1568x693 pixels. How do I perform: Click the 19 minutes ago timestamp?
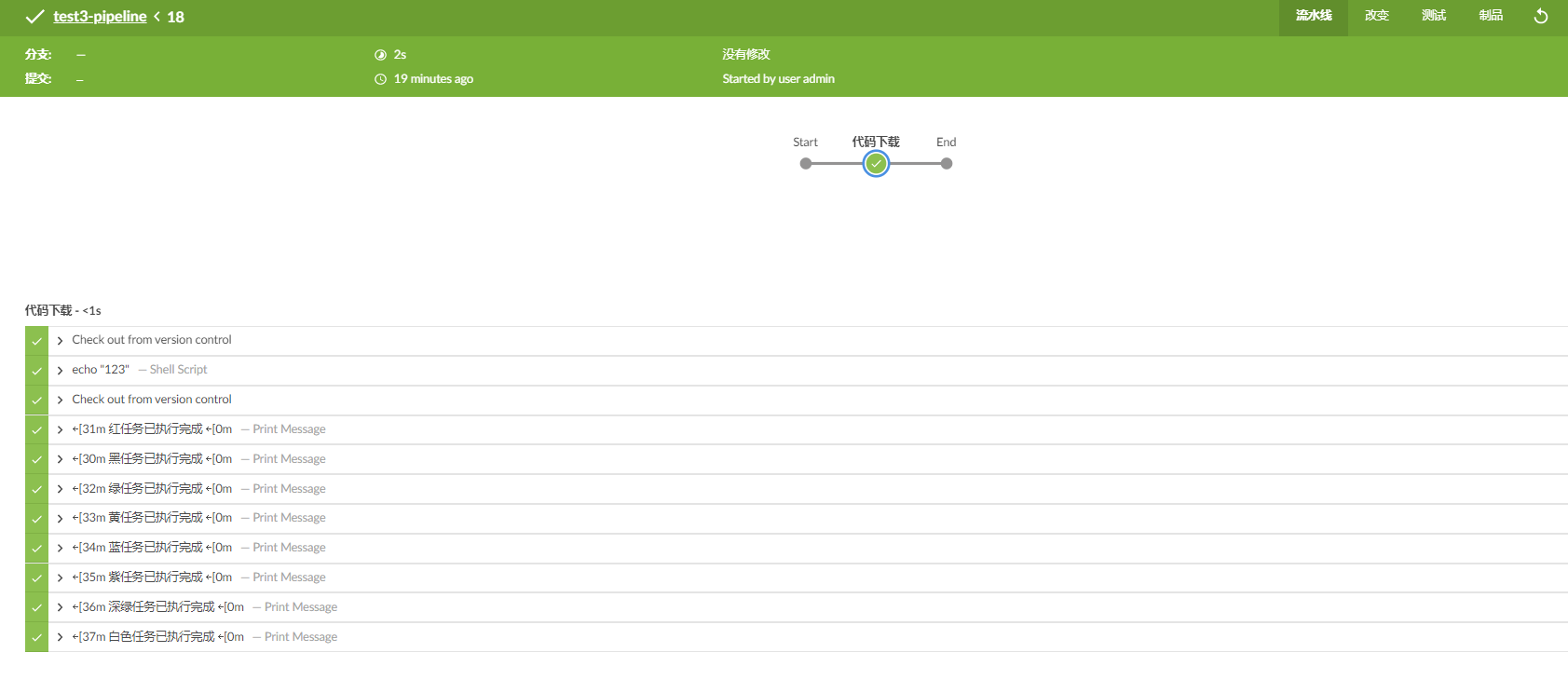(x=433, y=79)
